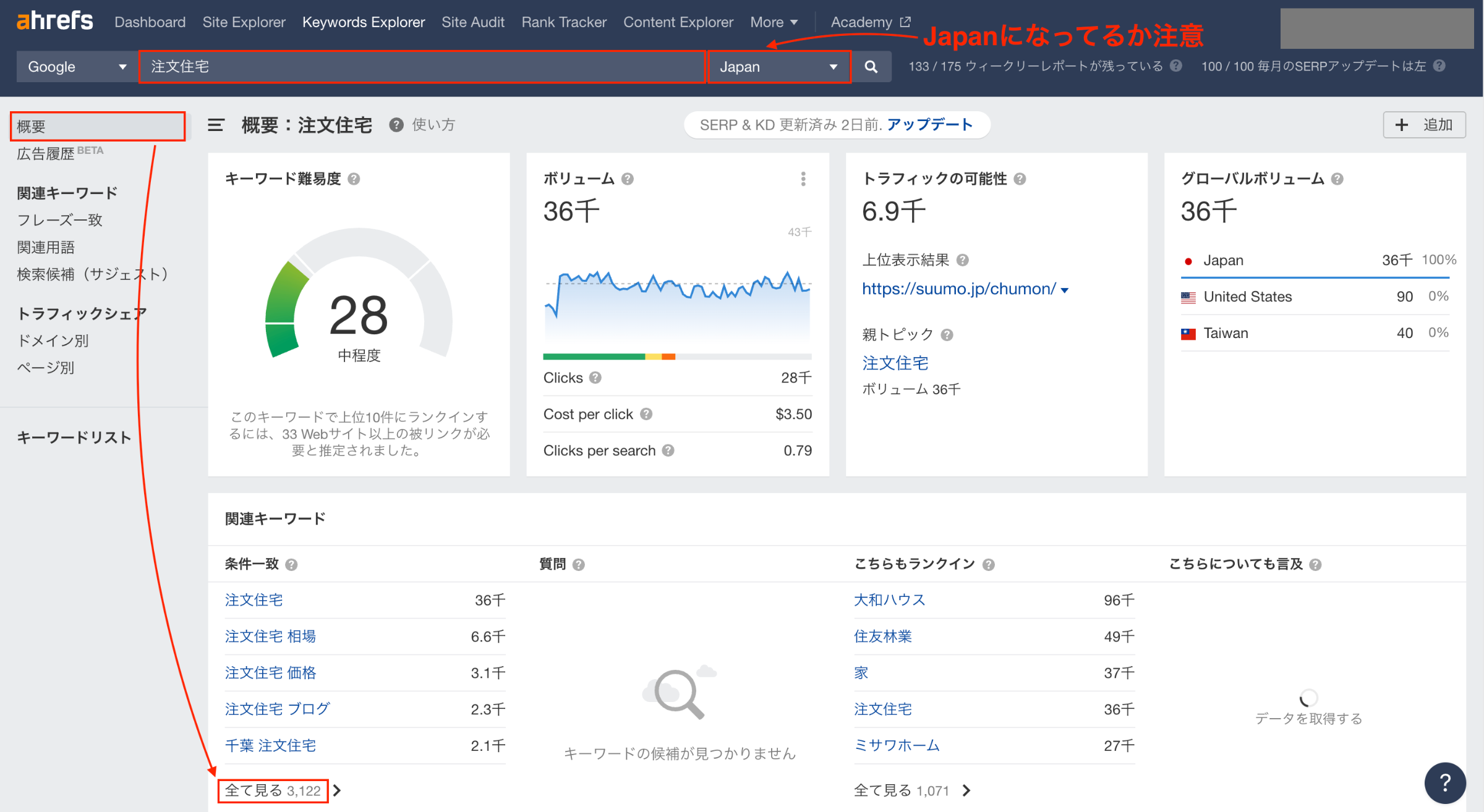1484x812 pixels.
Task: Open Content Explorer
Action: click(678, 22)
